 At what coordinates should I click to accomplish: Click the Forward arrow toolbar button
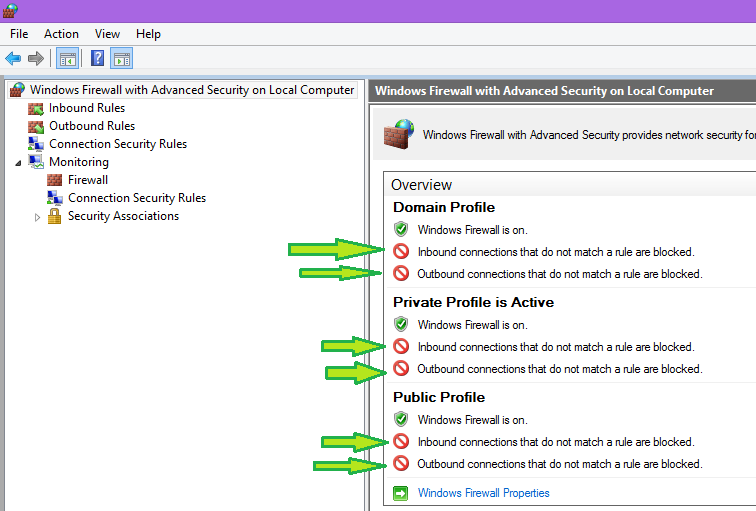pos(36,59)
